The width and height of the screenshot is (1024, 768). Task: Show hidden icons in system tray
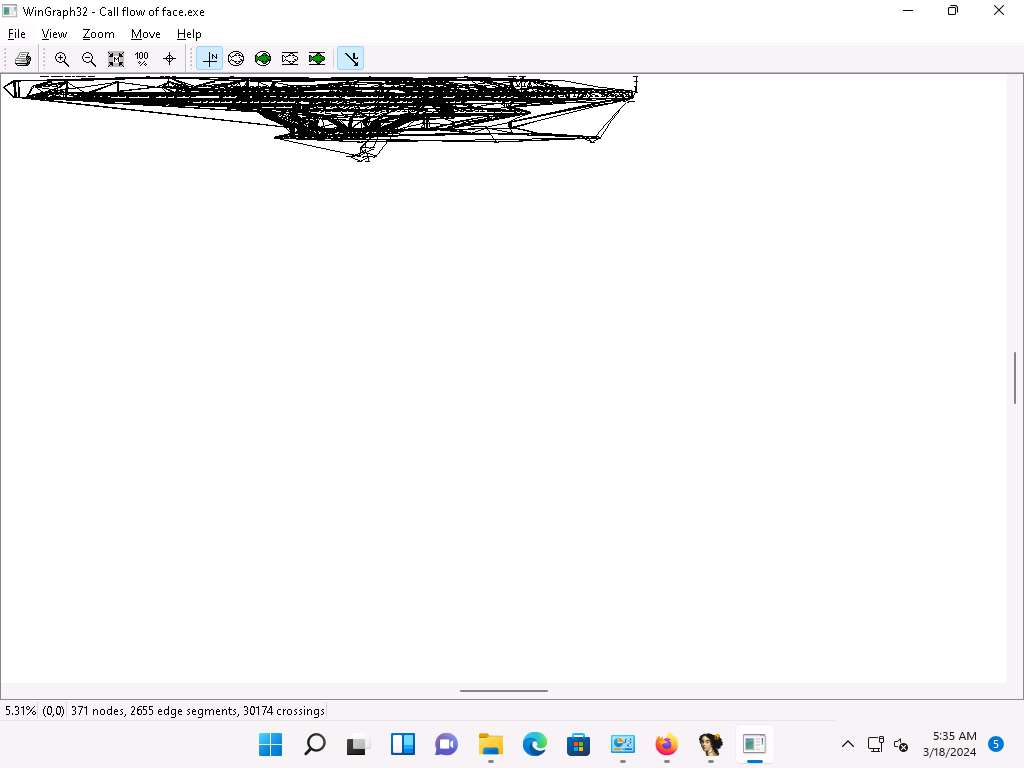tap(847, 744)
